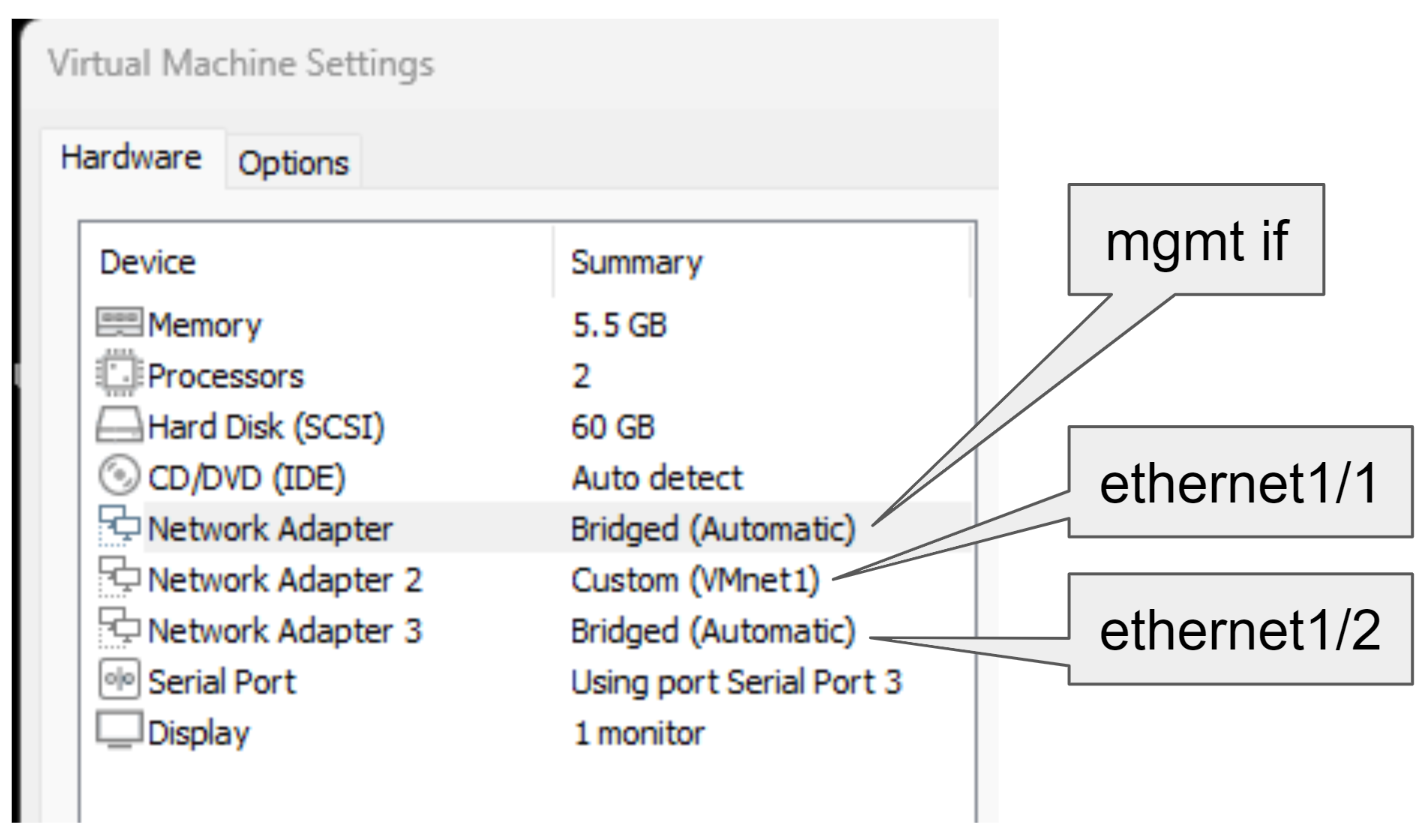Click the "ethernet1/1" callout label

pos(1240,482)
